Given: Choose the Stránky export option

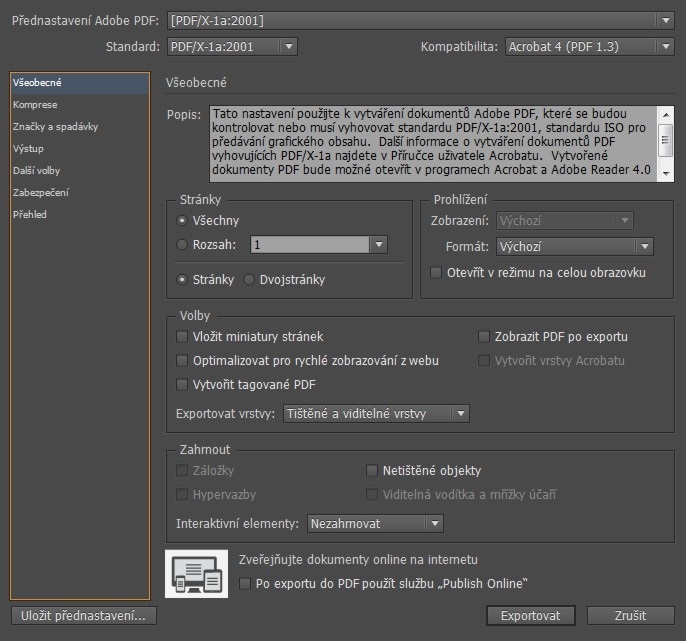Looking at the screenshot, I should (182, 280).
